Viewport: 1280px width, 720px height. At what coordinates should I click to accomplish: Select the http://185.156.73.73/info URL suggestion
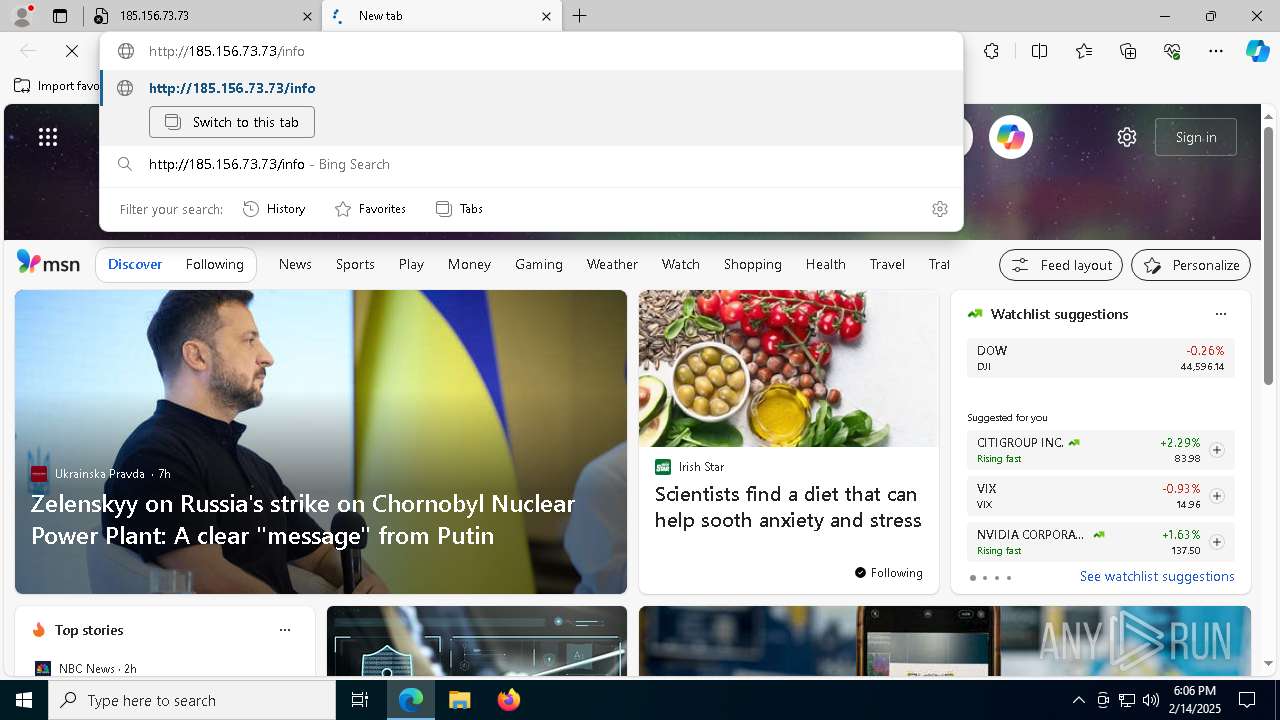(531, 88)
